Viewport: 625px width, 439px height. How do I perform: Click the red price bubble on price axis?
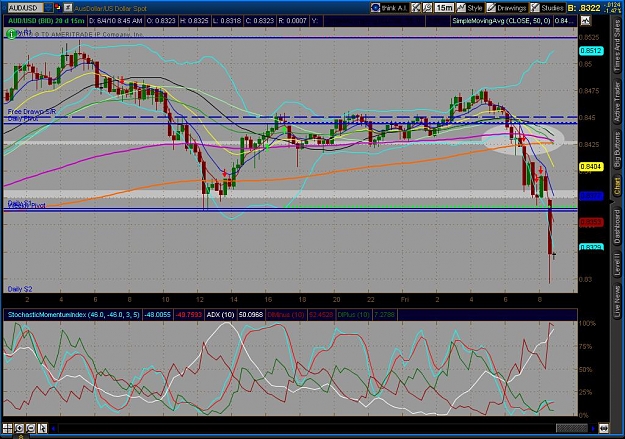591,222
